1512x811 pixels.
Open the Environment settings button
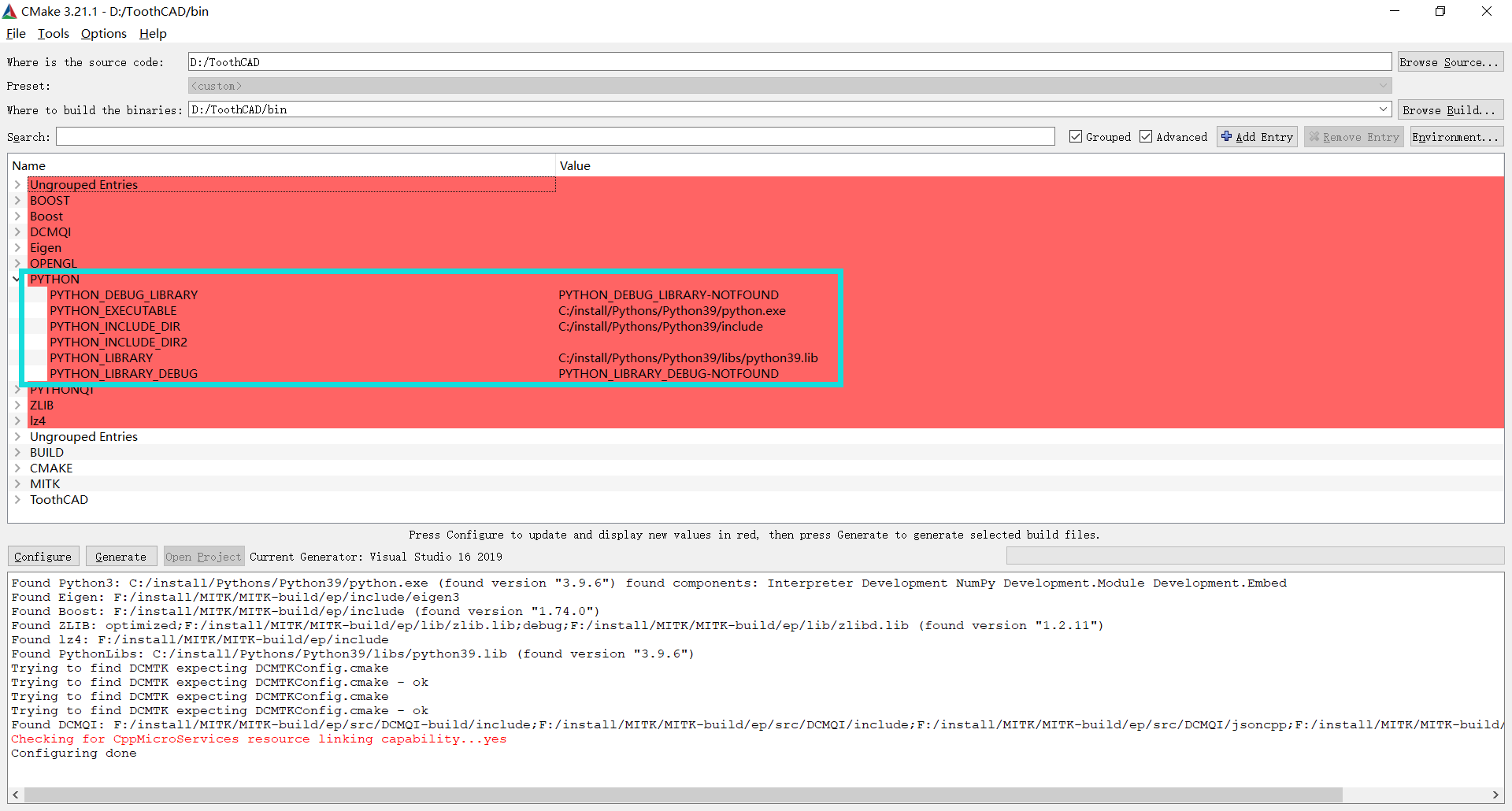(1456, 137)
